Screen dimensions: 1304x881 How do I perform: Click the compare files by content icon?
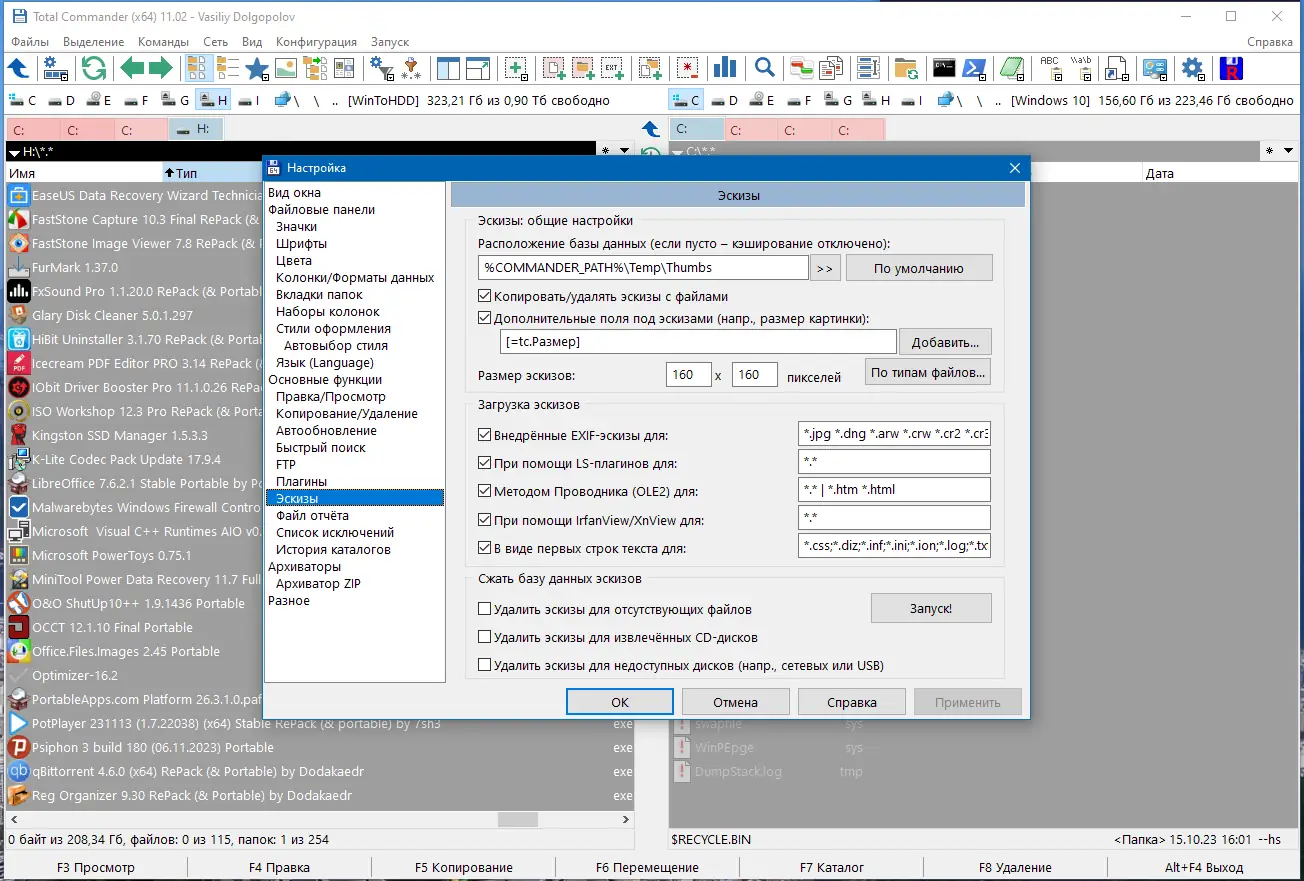(830, 68)
